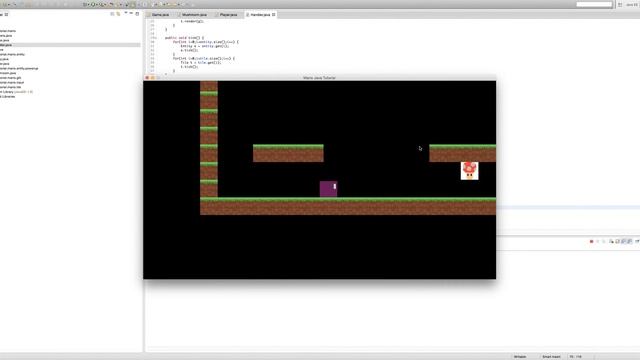Click the Package Explorer view tab close icon
Screen dimensions: 640x360
[6, 14]
